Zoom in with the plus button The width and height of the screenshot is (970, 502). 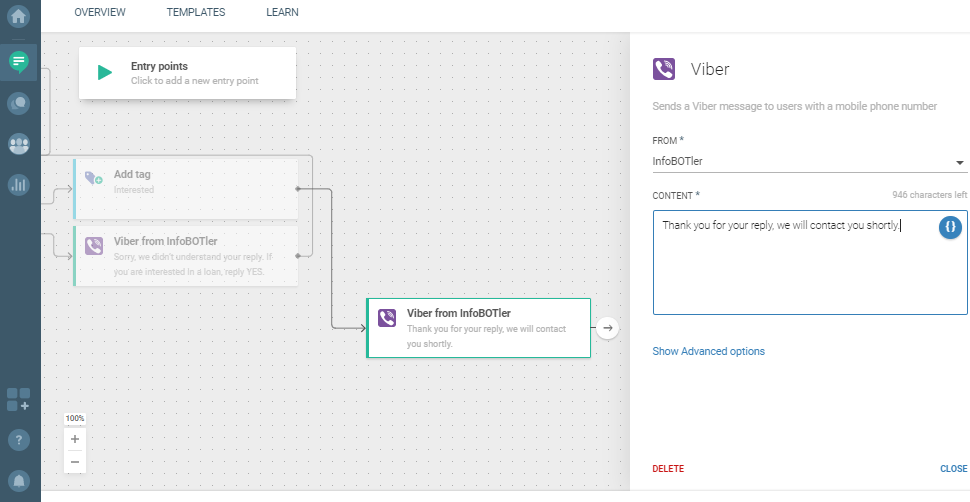pyautogui.click(x=75, y=439)
